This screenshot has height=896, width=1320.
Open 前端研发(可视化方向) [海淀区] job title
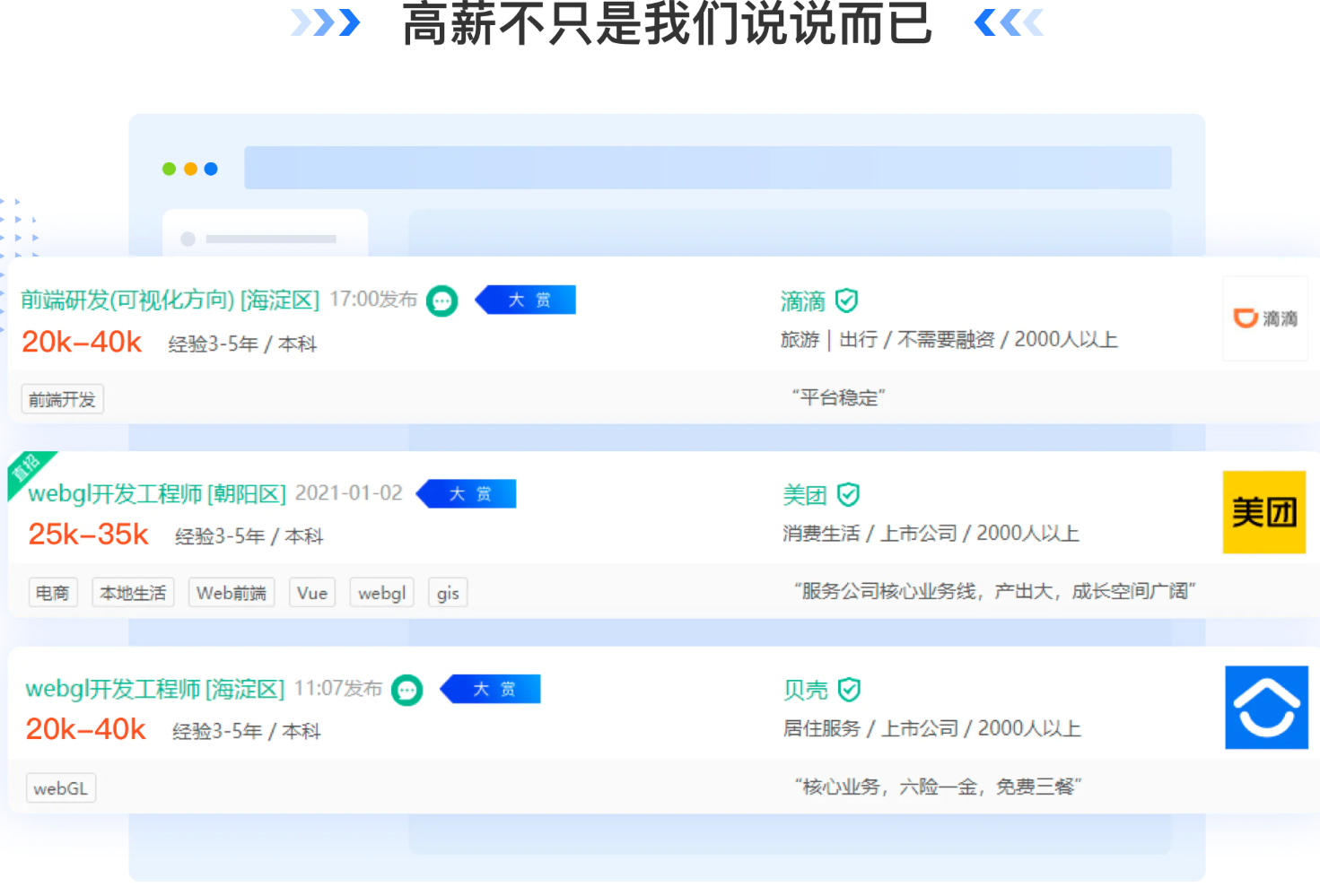(x=170, y=300)
